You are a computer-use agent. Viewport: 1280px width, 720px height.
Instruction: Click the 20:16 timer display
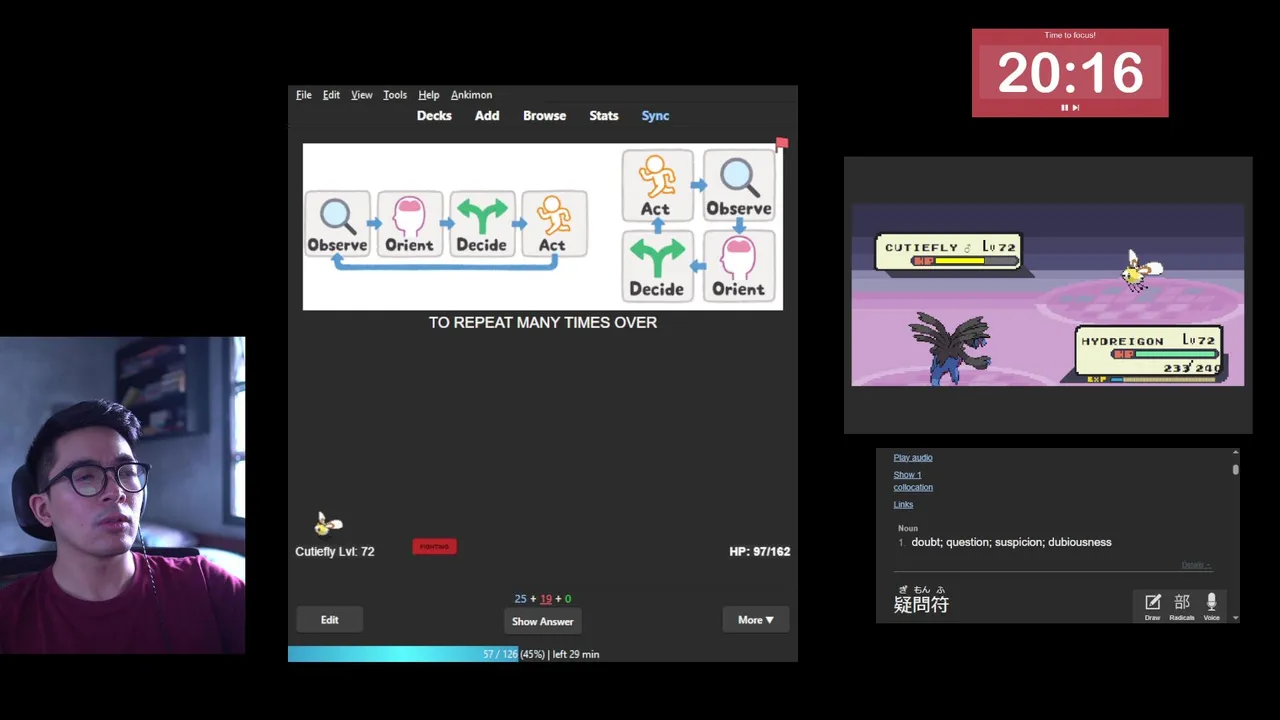(x=1070, y=73)
